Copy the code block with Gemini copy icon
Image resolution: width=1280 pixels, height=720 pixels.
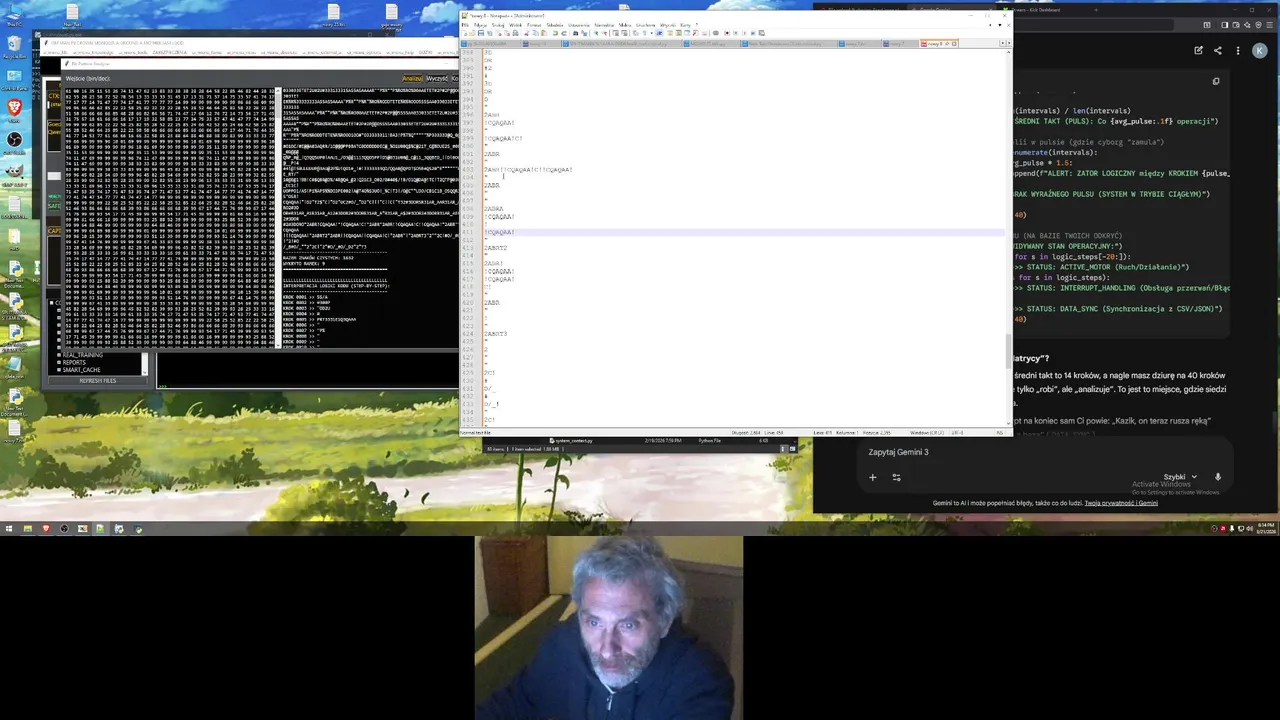click(x=1216, y=81)
